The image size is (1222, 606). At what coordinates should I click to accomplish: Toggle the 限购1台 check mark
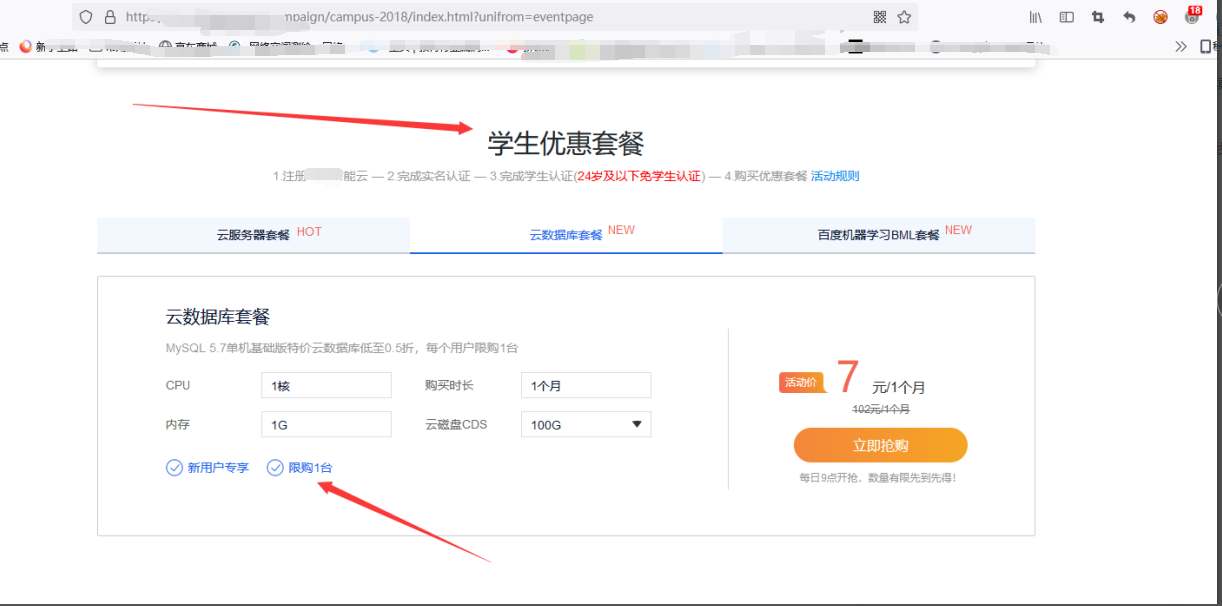click(x=275, y=467)
